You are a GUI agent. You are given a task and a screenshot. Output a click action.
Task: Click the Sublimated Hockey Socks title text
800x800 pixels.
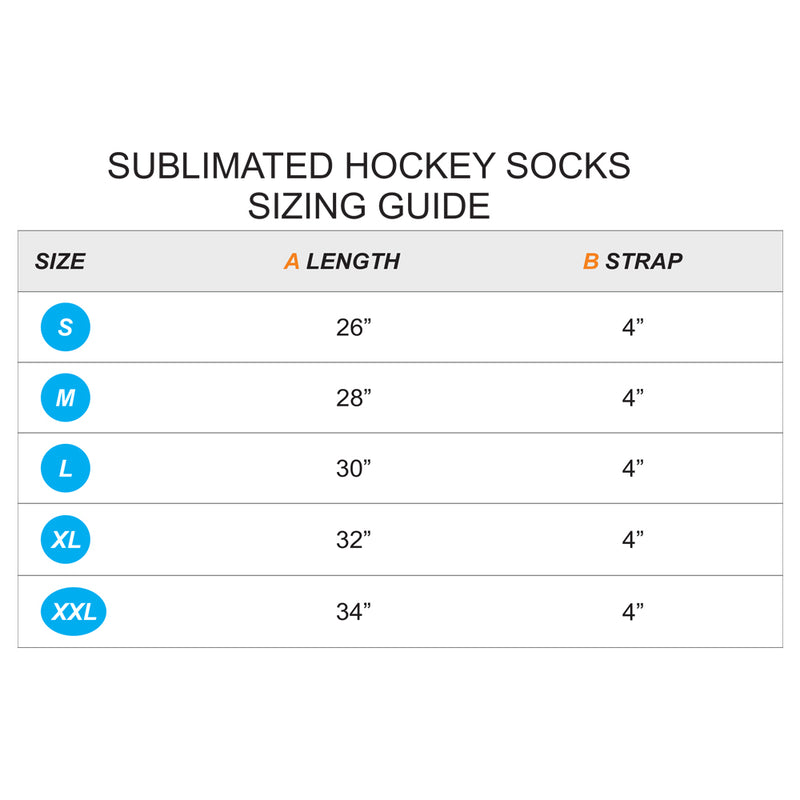tap(369, 166)
